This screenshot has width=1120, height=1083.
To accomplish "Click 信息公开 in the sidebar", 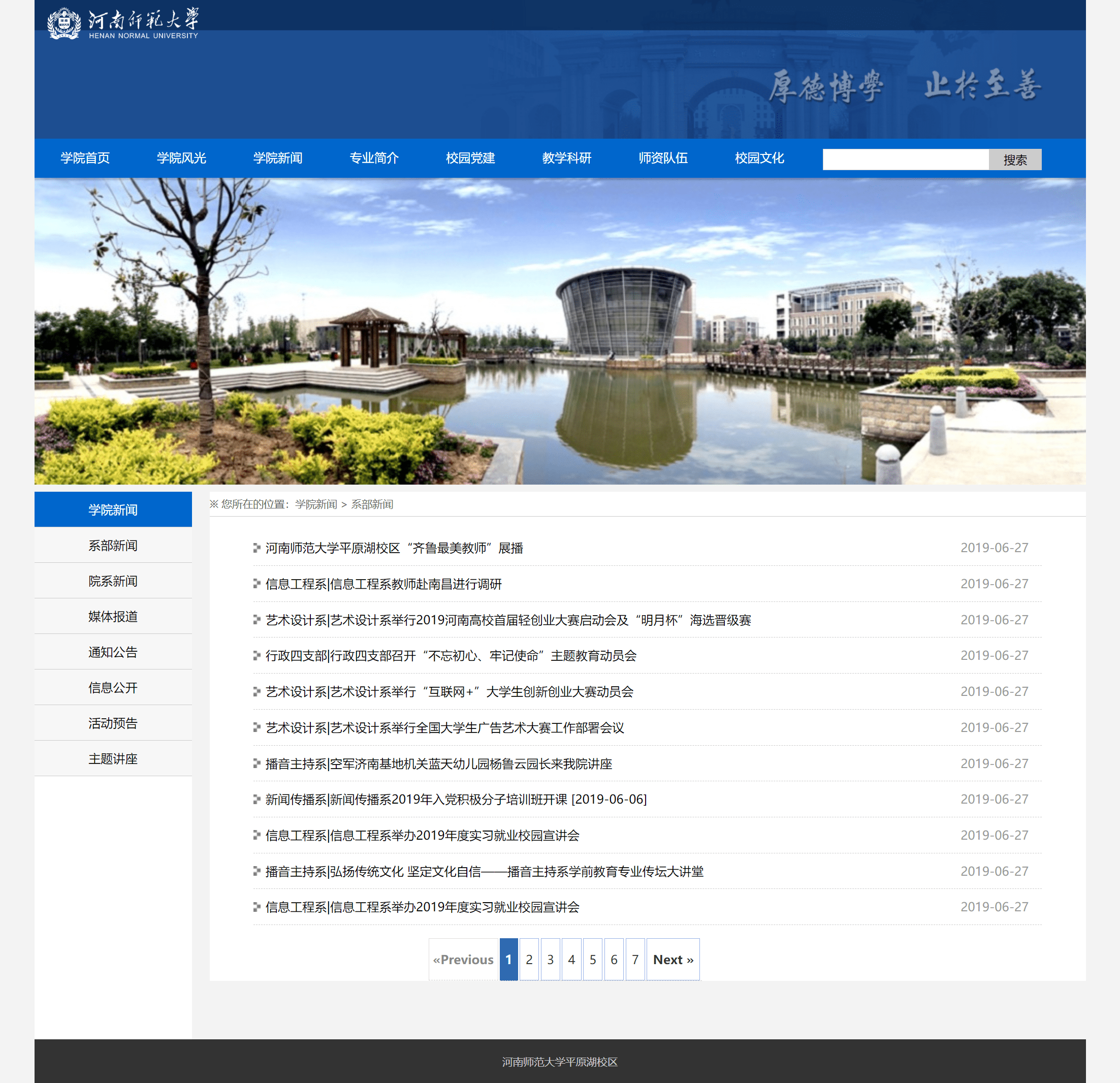I will 113,687.
